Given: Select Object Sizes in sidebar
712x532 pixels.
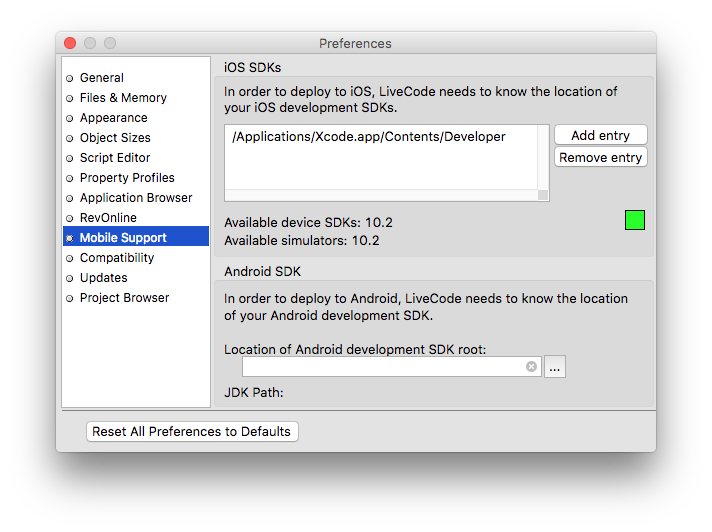Looking at the screenshot, I should pyautogui.click(x=115, y=138).
